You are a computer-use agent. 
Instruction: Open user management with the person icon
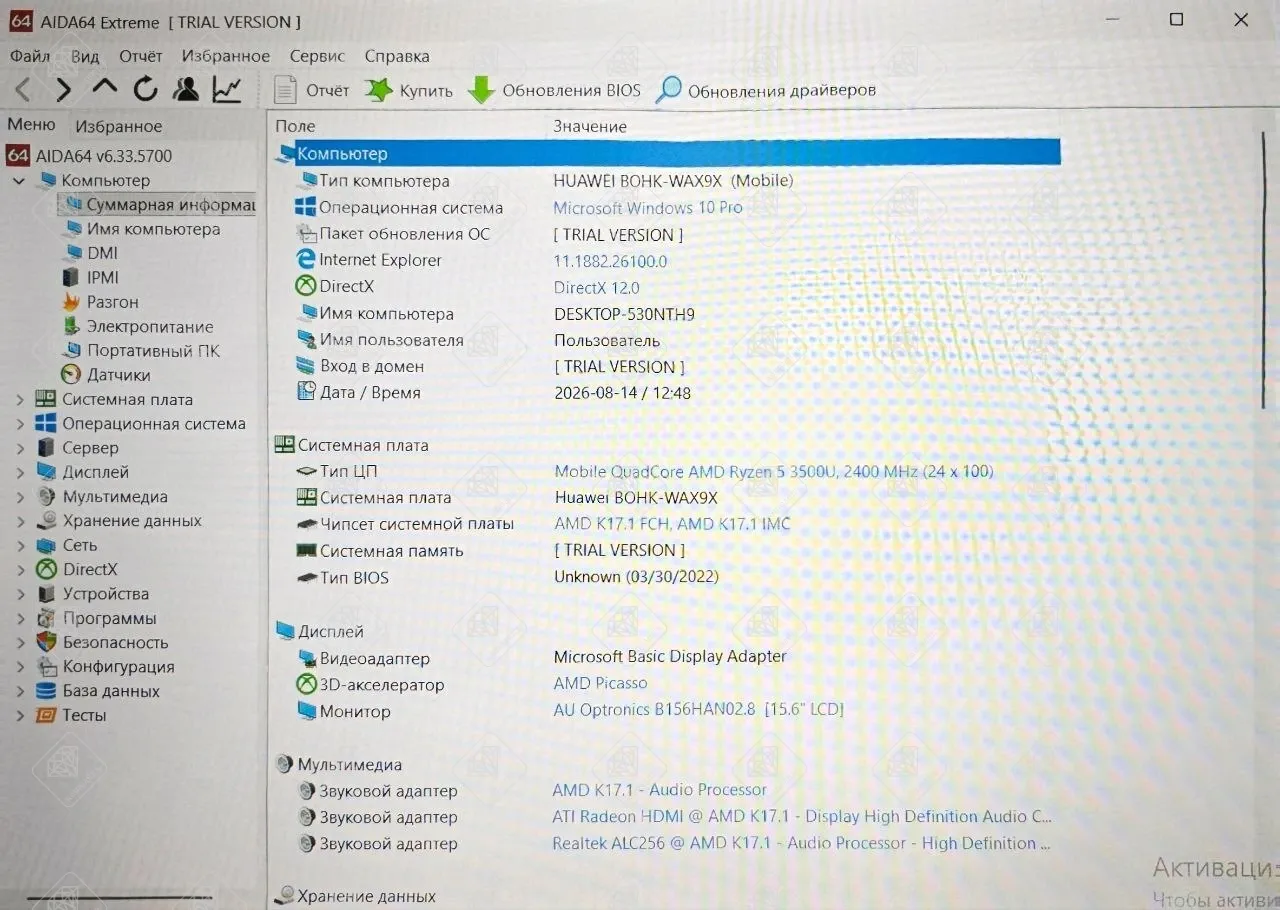pos(186,90)
